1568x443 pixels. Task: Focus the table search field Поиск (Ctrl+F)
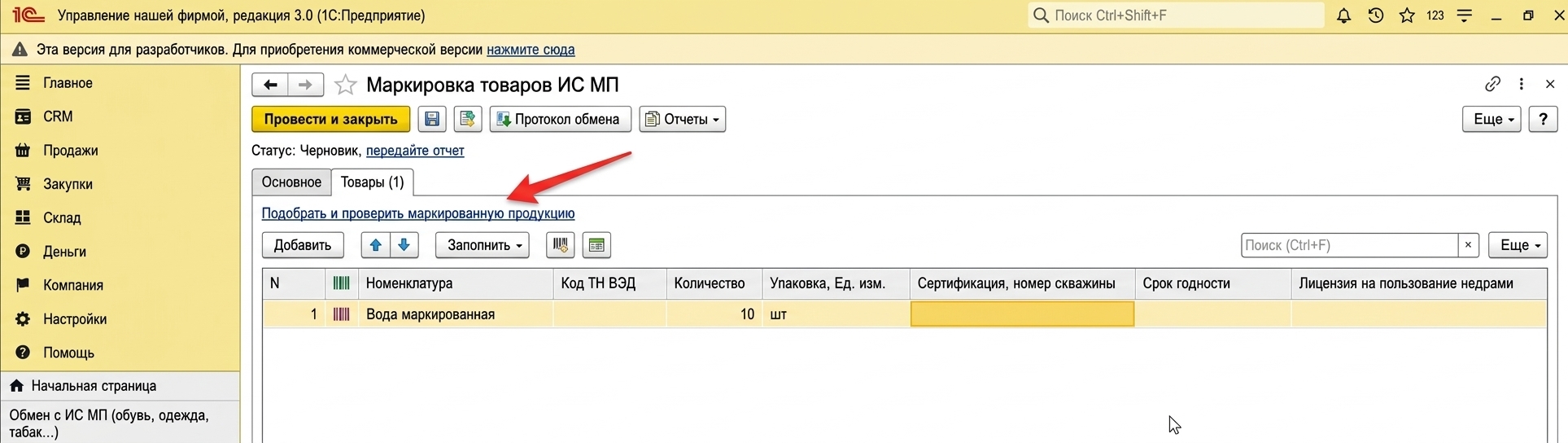1349,245
